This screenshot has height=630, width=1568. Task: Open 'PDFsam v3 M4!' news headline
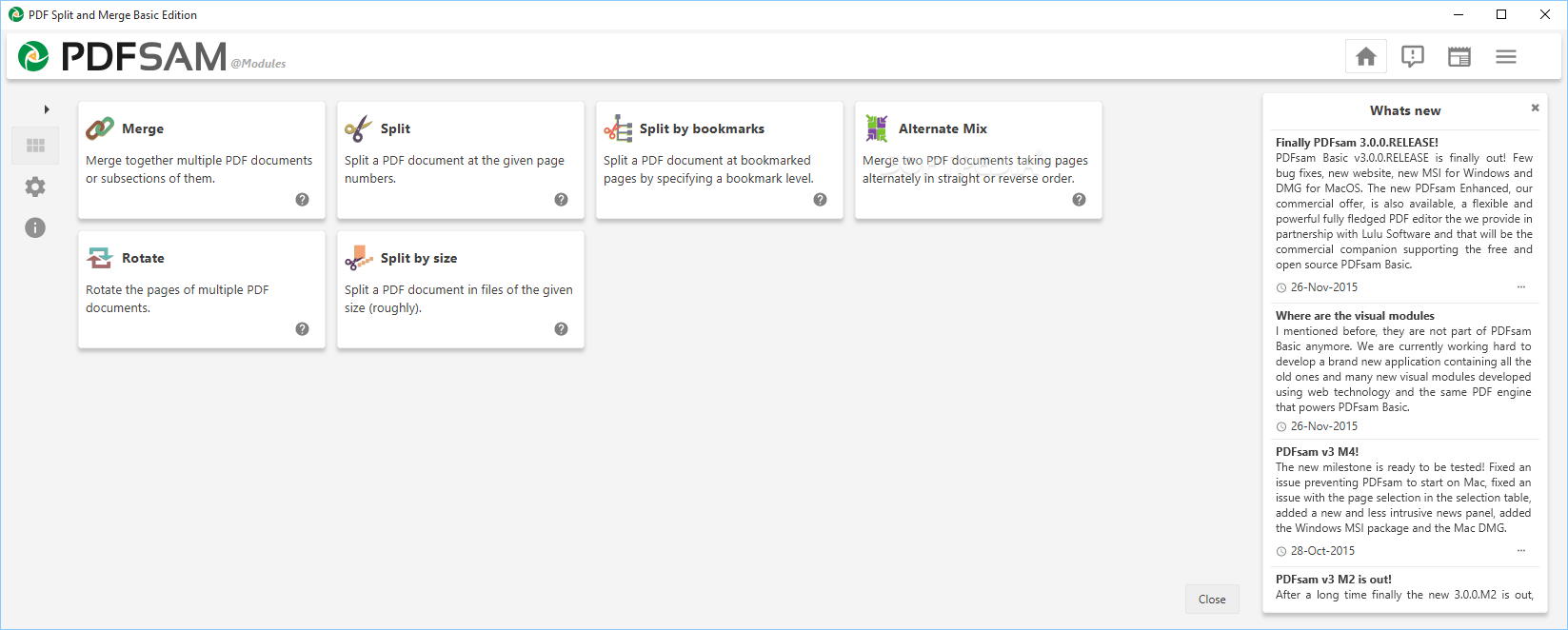coord(1317,452)
